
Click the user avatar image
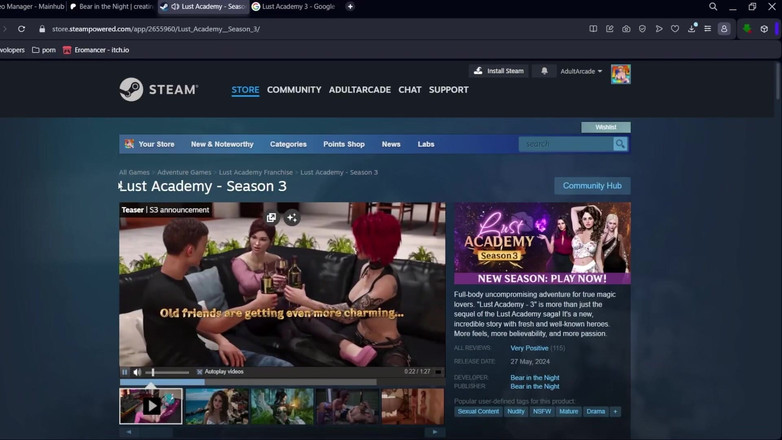(x=620, y=74)
